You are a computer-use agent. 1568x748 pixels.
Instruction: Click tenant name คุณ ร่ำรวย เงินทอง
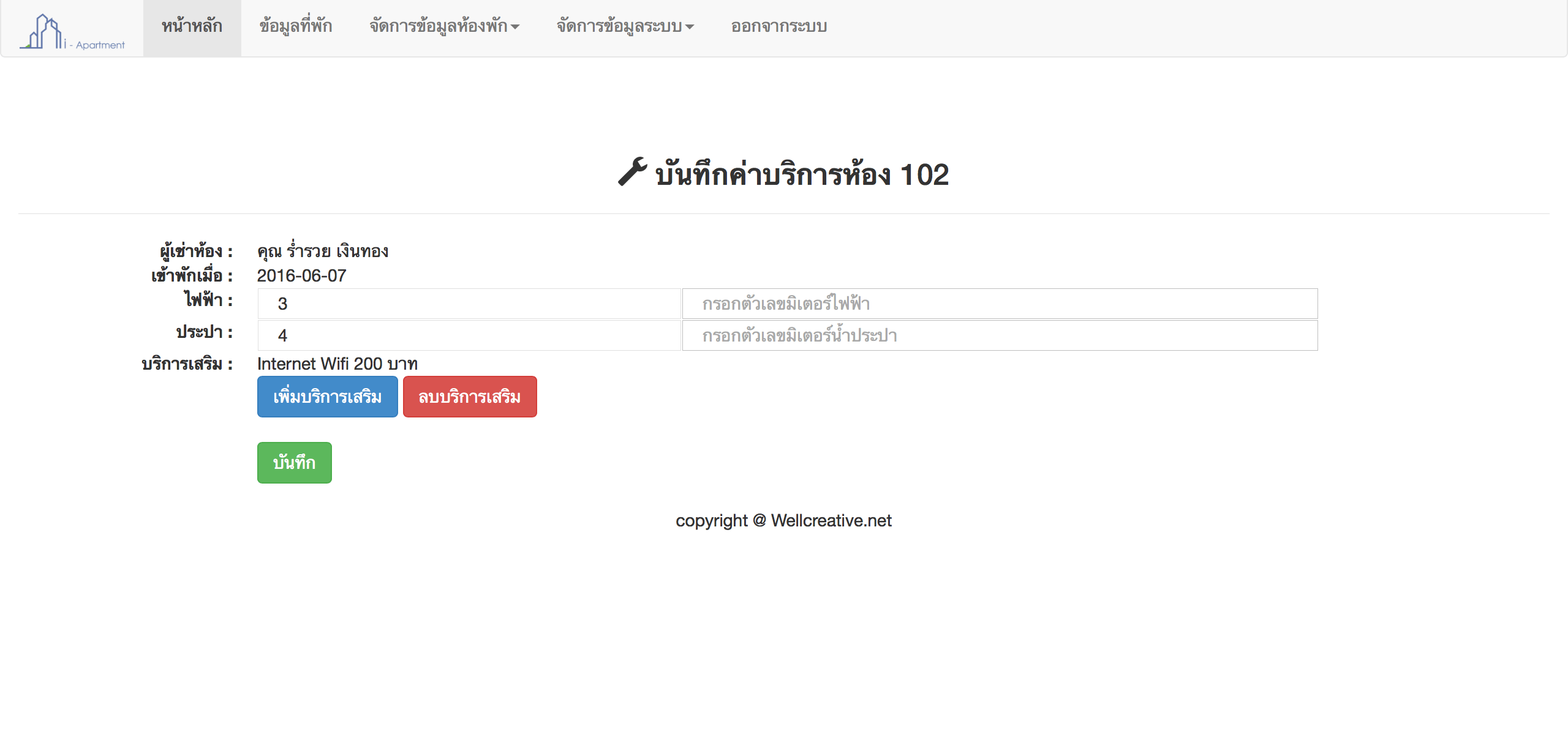click(x=322, y=251)
